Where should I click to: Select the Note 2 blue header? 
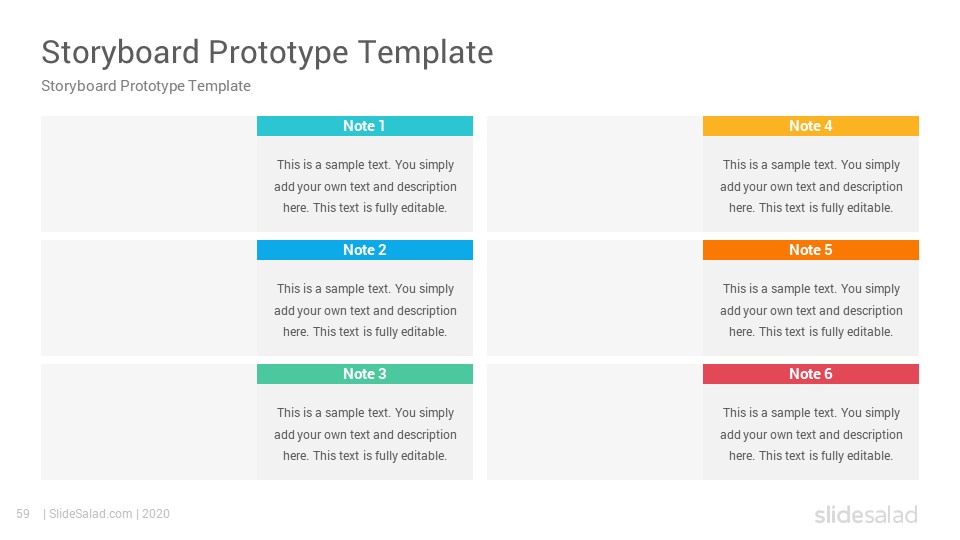tap(365, 250)
